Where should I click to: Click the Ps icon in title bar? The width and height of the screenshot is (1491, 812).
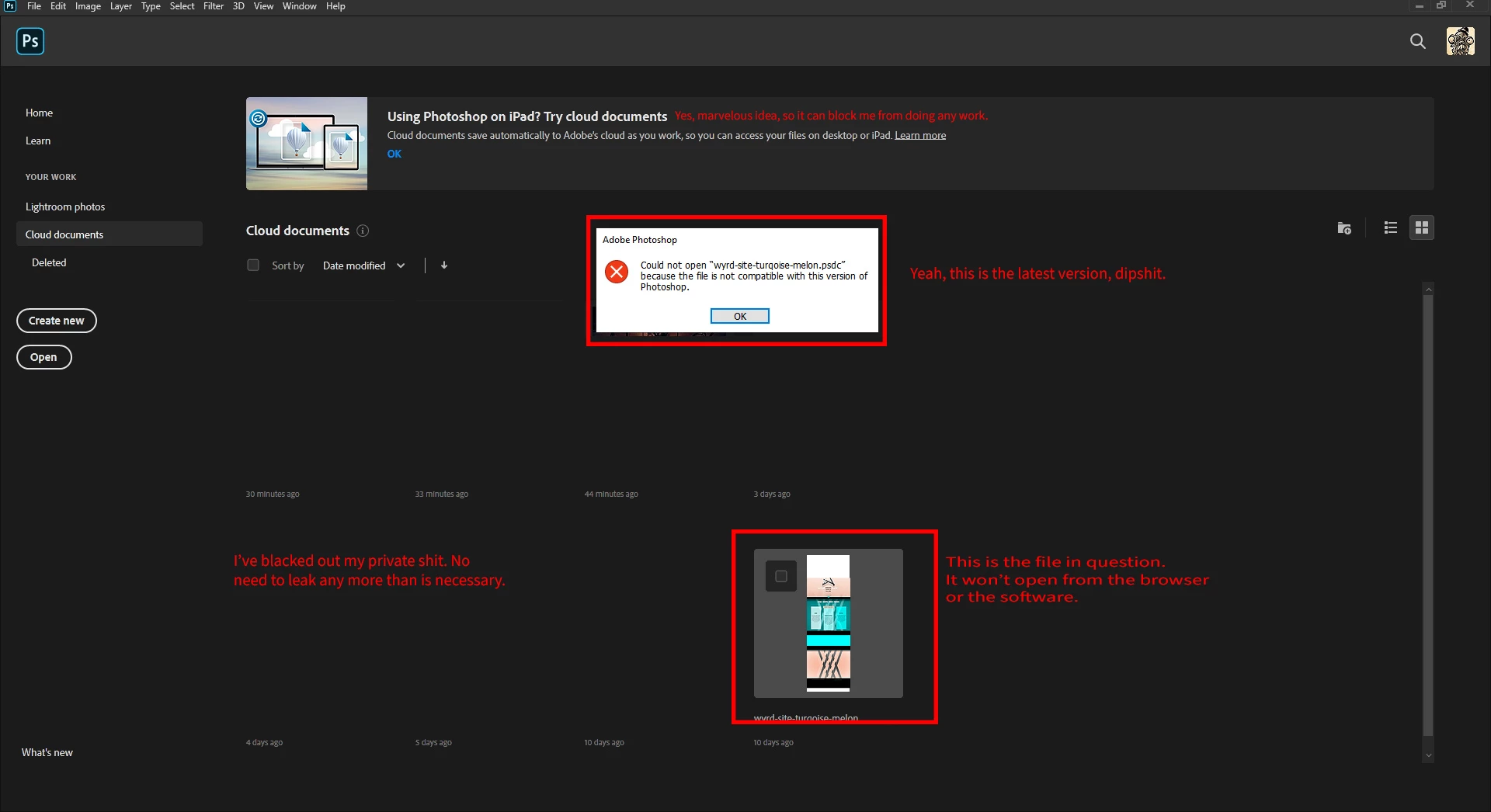(x=10, y=6)
